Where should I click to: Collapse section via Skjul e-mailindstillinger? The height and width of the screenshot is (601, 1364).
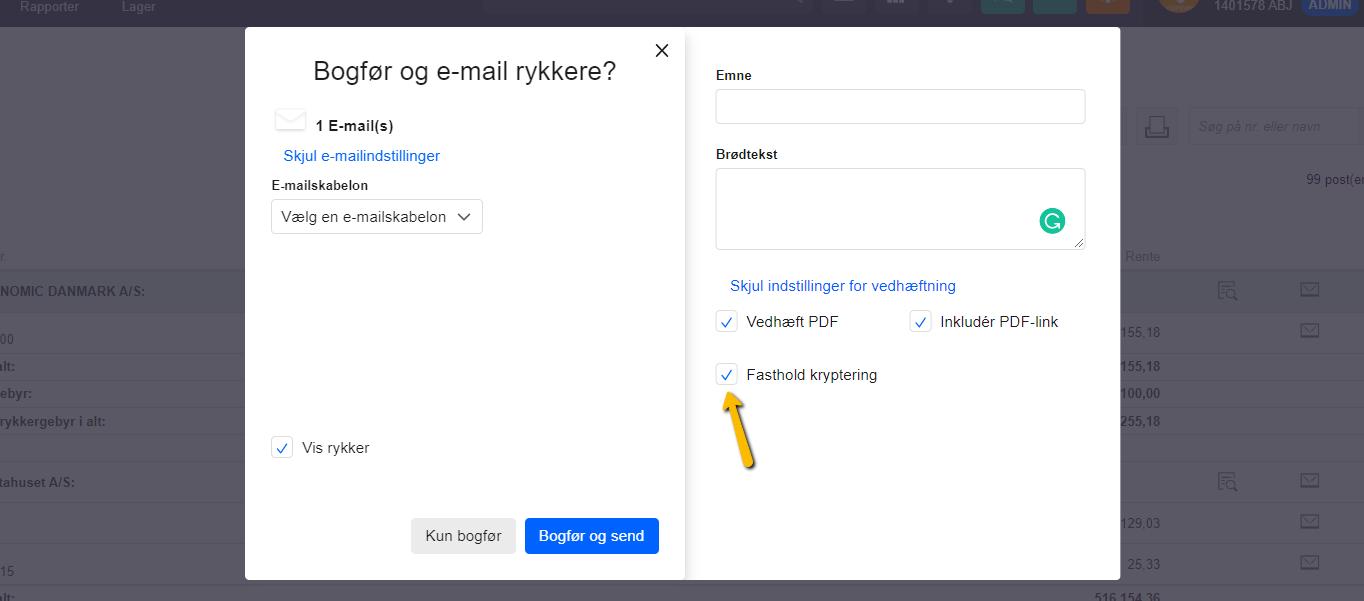(x=361, y=155)
